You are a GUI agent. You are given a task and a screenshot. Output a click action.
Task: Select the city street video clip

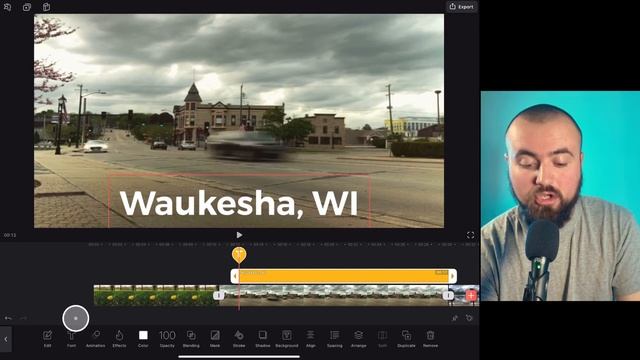coord(333,295)
